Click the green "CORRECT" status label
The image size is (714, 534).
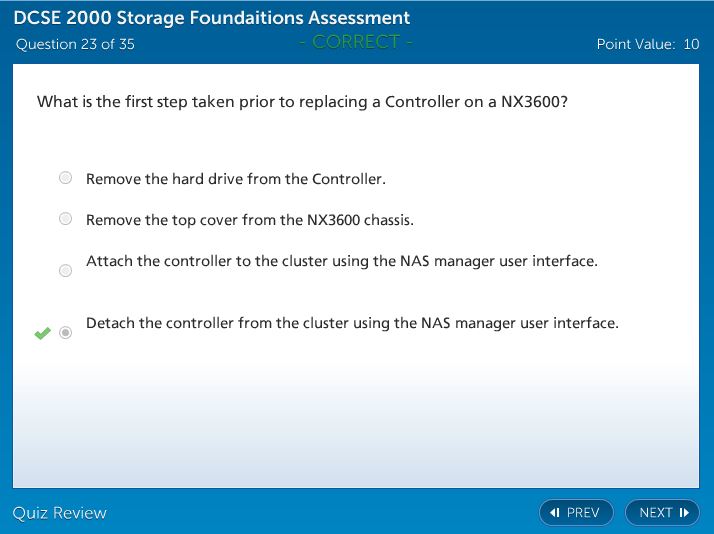pyautogui.click(x=356, y=42)
